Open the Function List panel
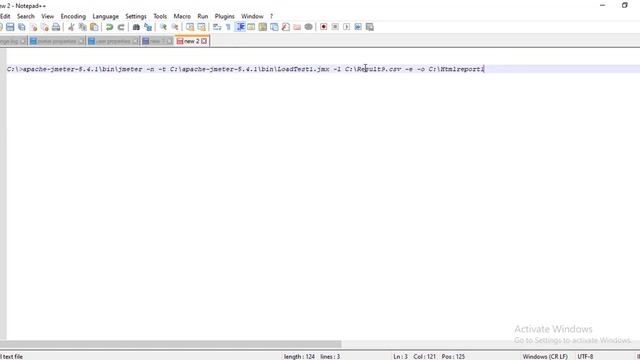 [x=286, y=27]
